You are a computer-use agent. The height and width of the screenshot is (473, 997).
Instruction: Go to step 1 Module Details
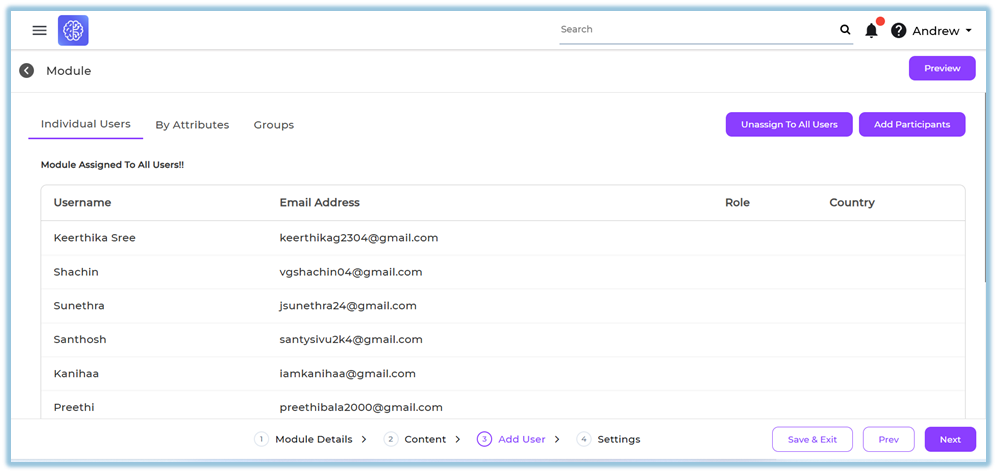click(312, 439)
